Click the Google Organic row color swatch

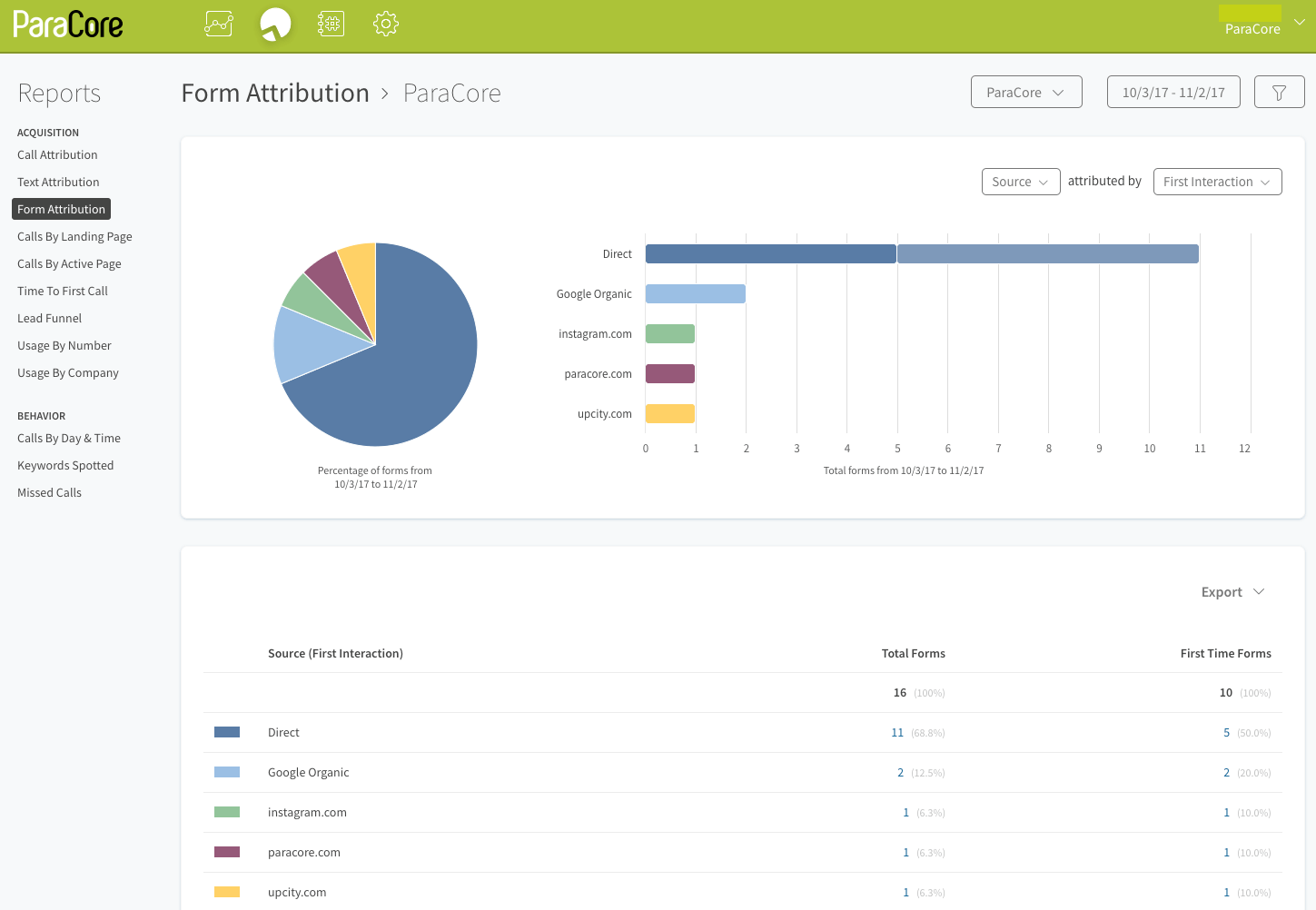[x=227, y=772]
